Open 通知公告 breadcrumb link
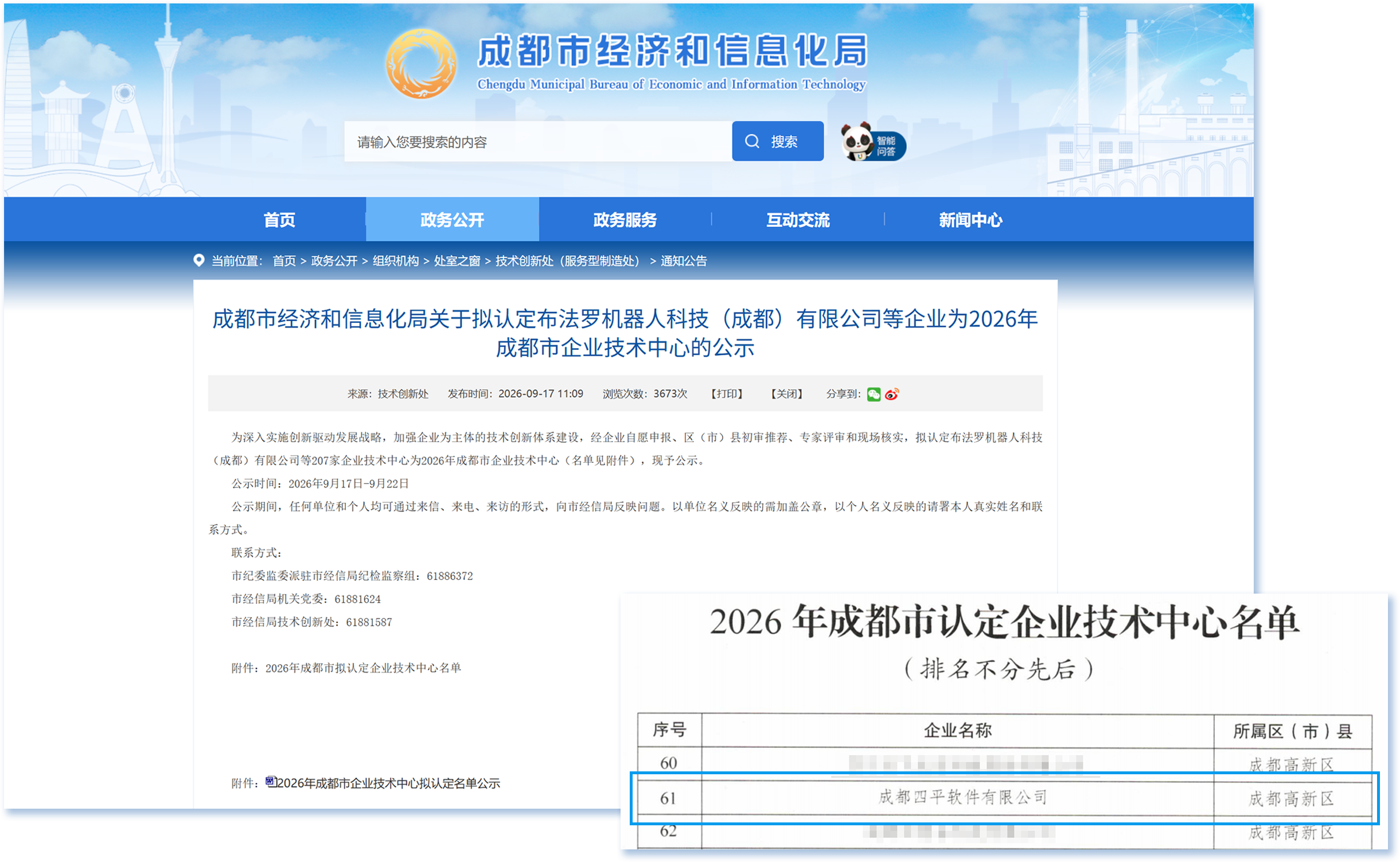1400x862 pixels. [x=683, y=261]
